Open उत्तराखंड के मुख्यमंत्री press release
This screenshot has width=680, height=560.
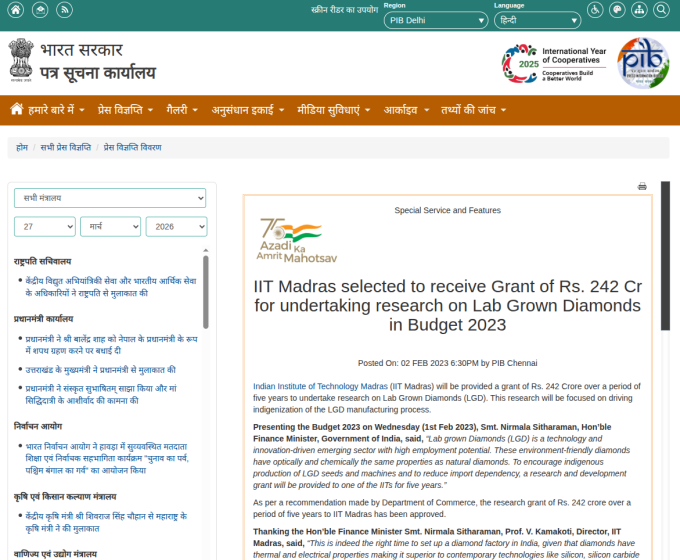point(100,370)
